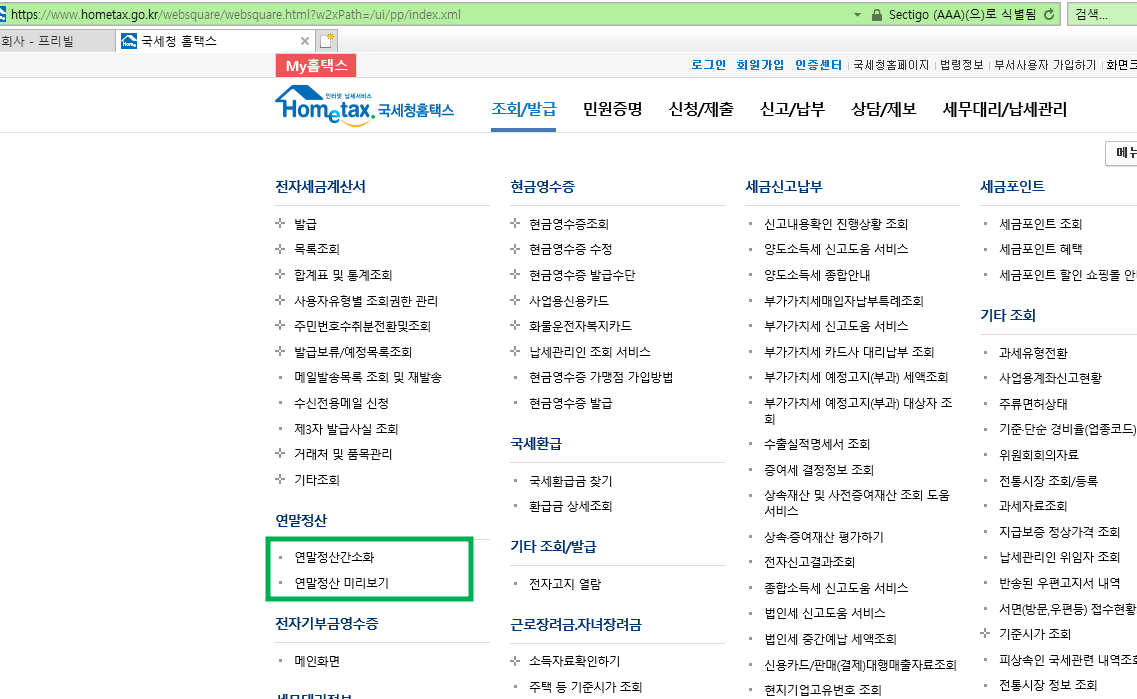Select the 민원증명 main menu
This screenshot has height=699, width=1137.
(x=613, y=109)
